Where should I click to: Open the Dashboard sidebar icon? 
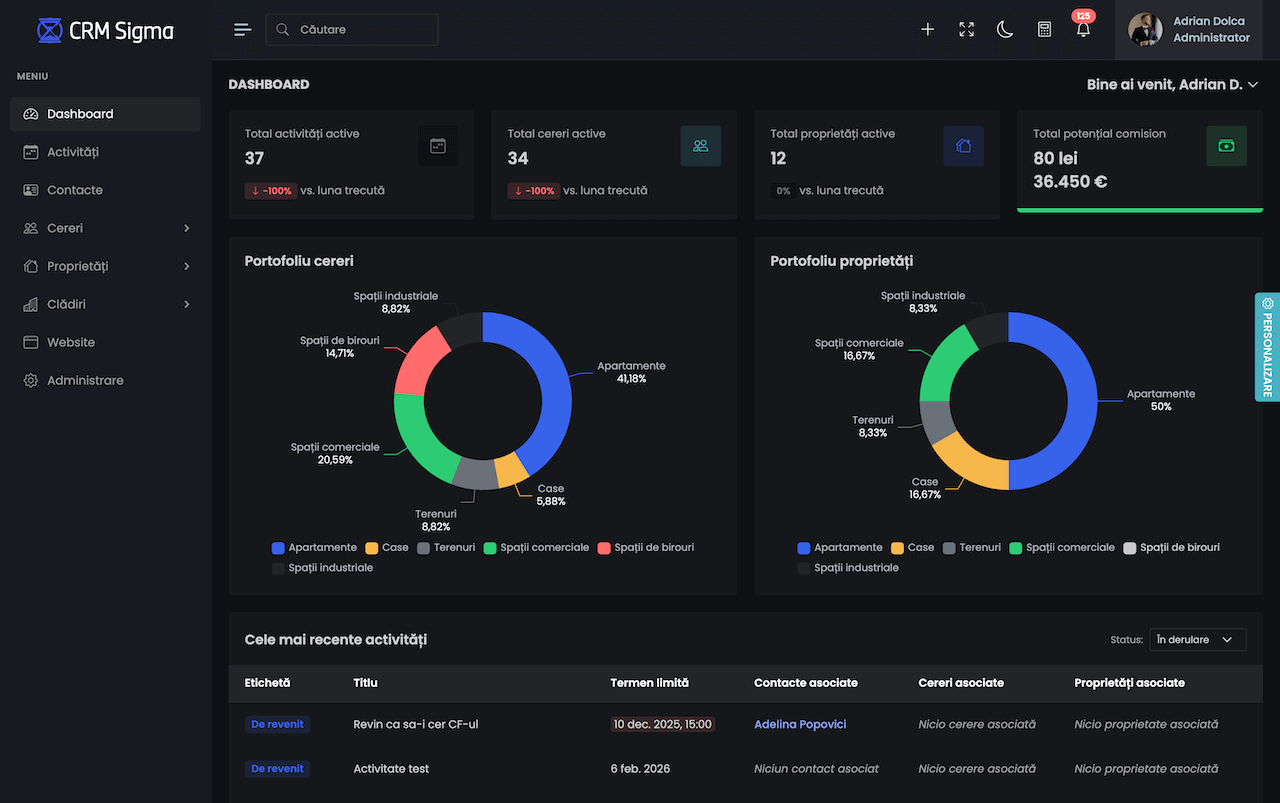tap(31, 113)
